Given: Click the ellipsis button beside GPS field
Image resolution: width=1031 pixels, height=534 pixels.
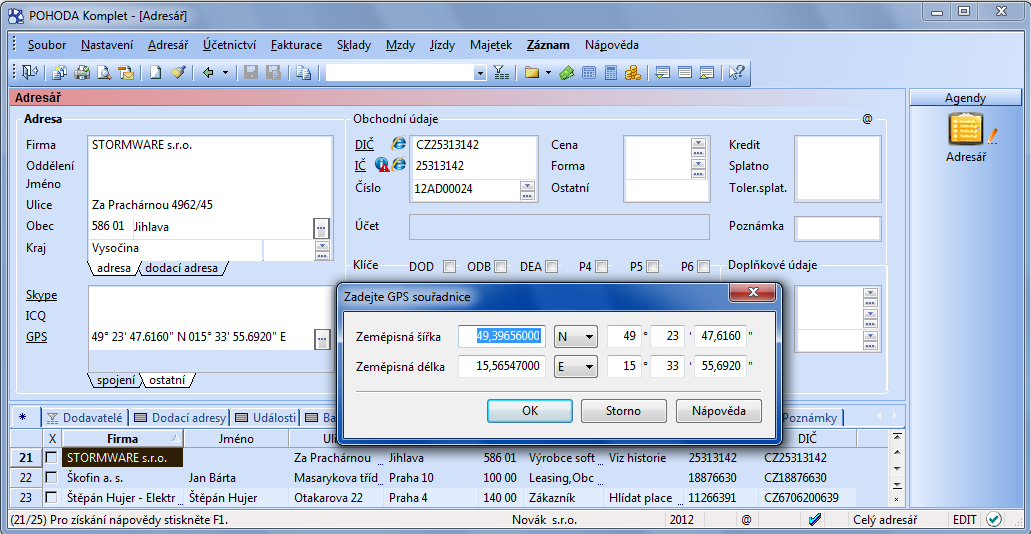Looking at the screenshot, I should point(321,339).
